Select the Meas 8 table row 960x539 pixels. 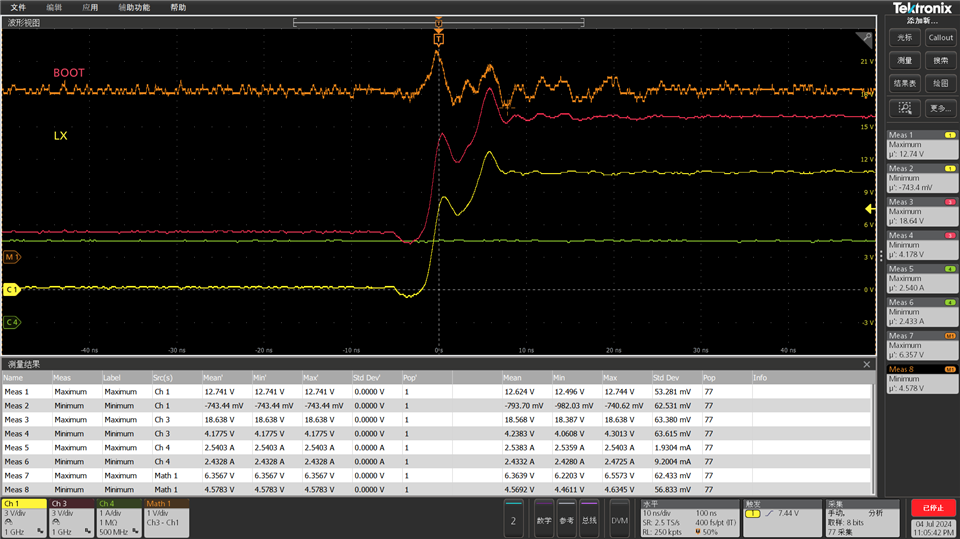point(437,490)
